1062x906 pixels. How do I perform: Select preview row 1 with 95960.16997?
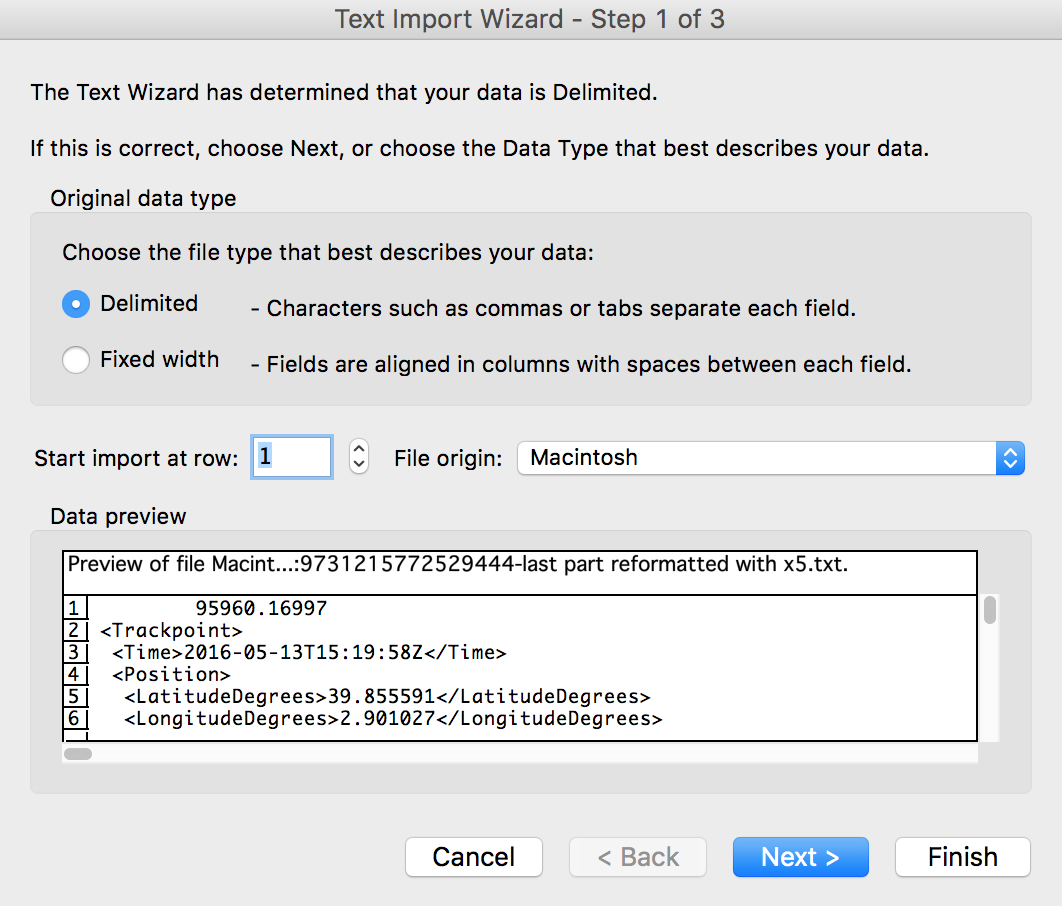(x=260, y=608)
